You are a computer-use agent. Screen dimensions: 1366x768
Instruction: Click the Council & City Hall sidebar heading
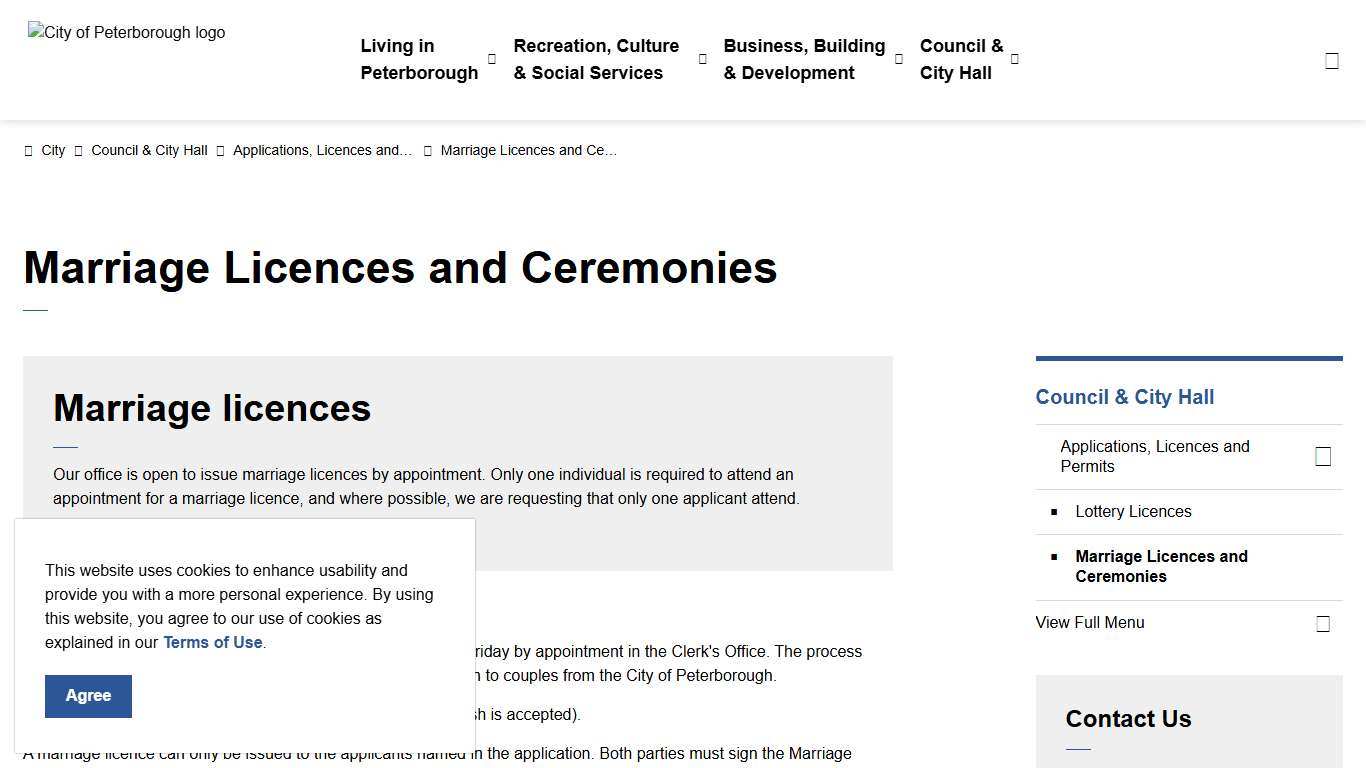(1124, 397)
